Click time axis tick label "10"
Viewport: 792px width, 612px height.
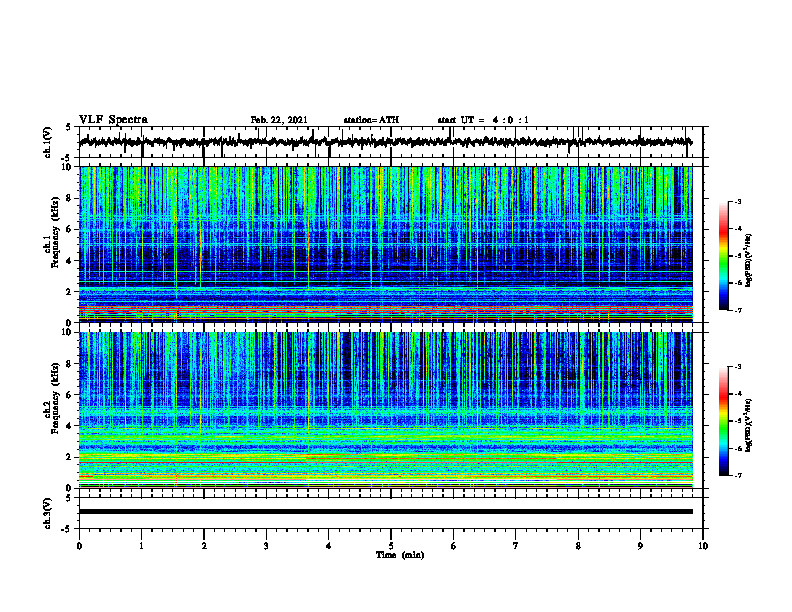click(x=703, y=546)
